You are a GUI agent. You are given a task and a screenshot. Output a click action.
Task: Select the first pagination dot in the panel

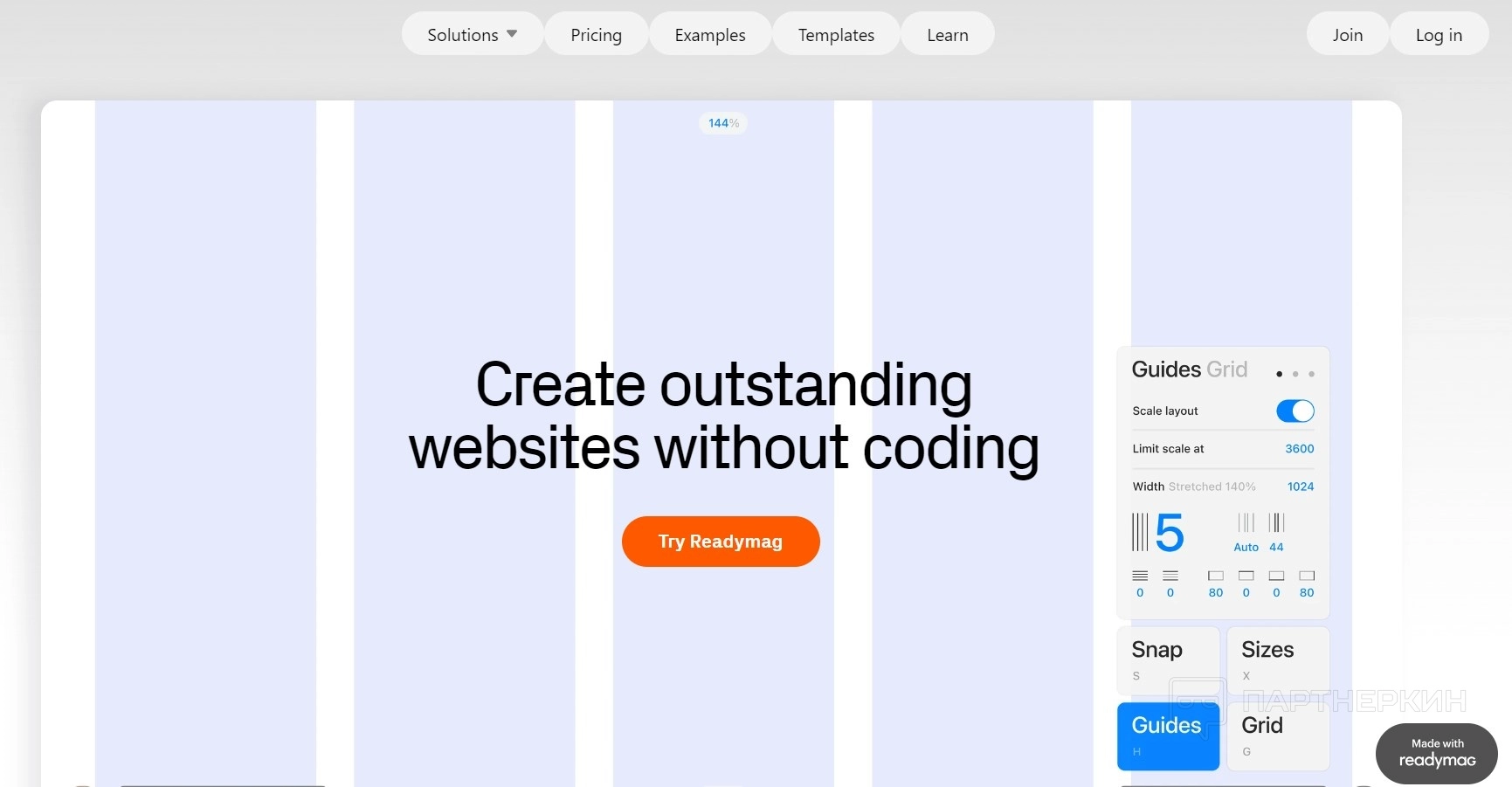point(1279,374)
